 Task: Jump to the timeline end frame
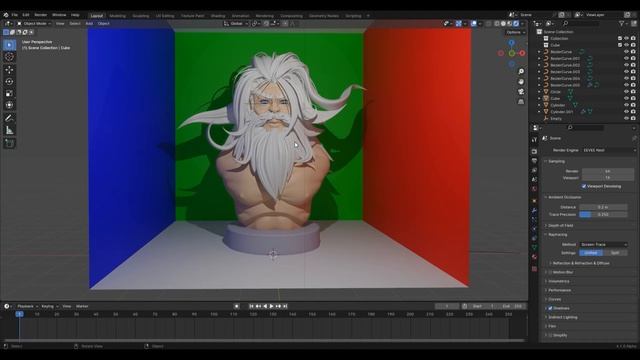(285, 306)
